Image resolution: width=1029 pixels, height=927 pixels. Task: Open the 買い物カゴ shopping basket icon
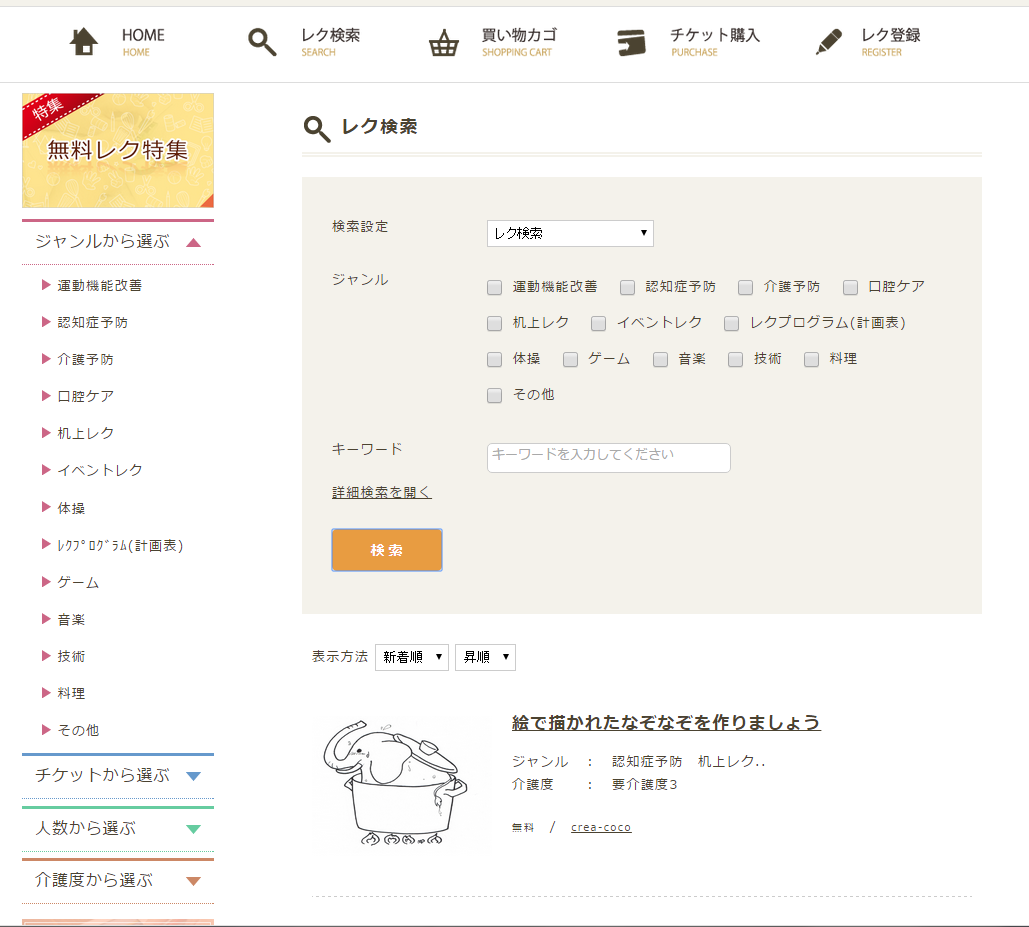pyautogui.click(x=444, y=43)
